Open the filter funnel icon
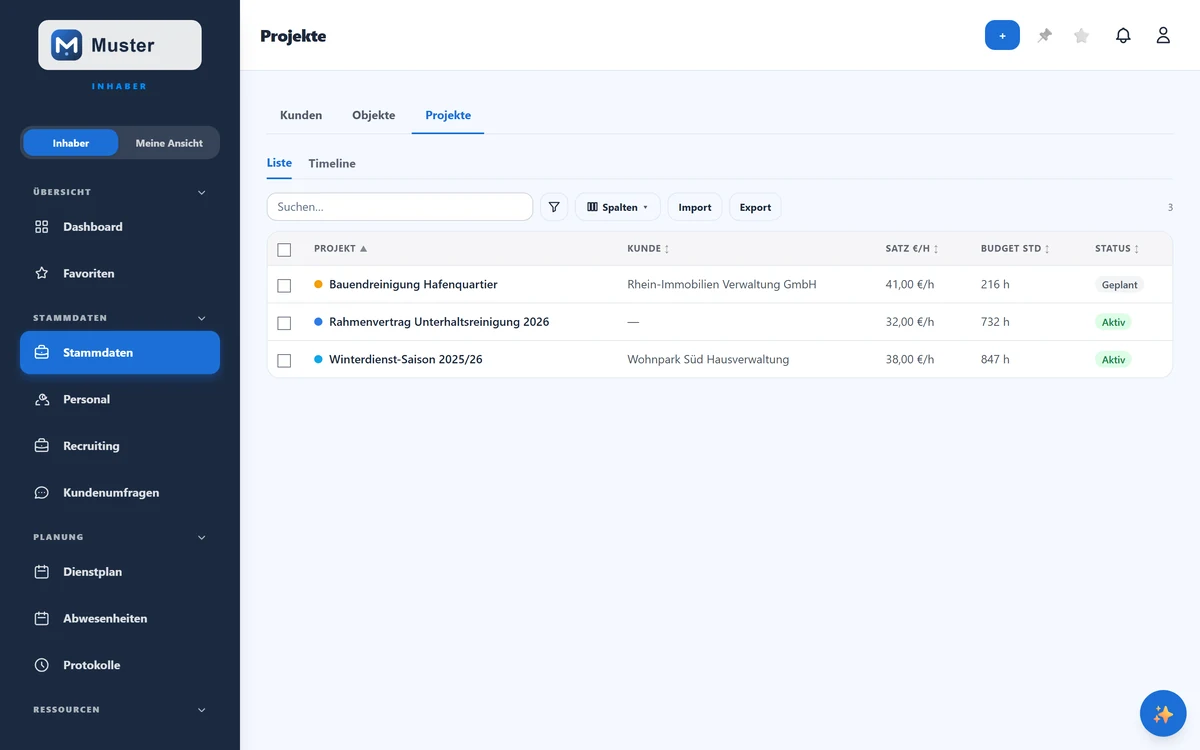This screenshot has width=1200, height=750. (x=554, y=207)
